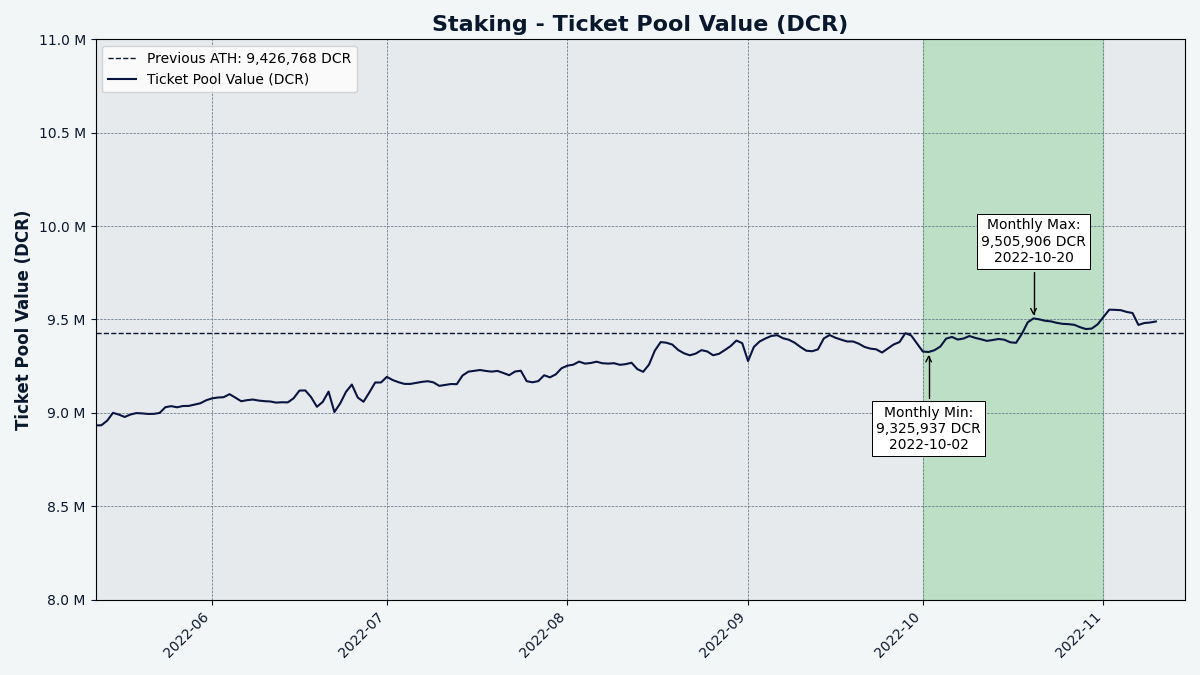Viewport: 1200px width, 675px height.
Task: Click the 11.0 M y-axis label
Action: pos(64,40)
